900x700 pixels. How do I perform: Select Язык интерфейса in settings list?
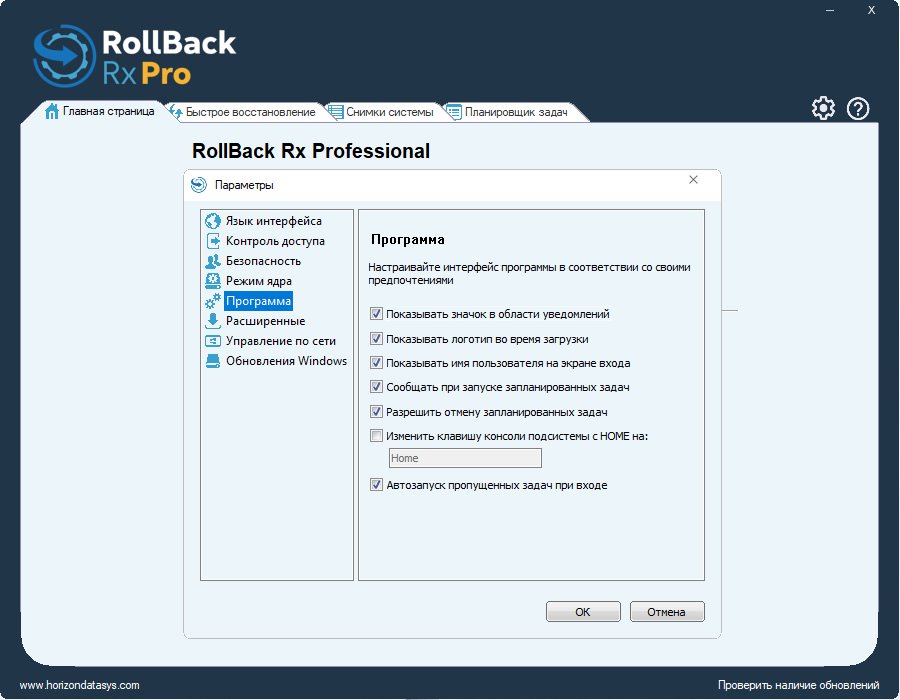point(273,221)
